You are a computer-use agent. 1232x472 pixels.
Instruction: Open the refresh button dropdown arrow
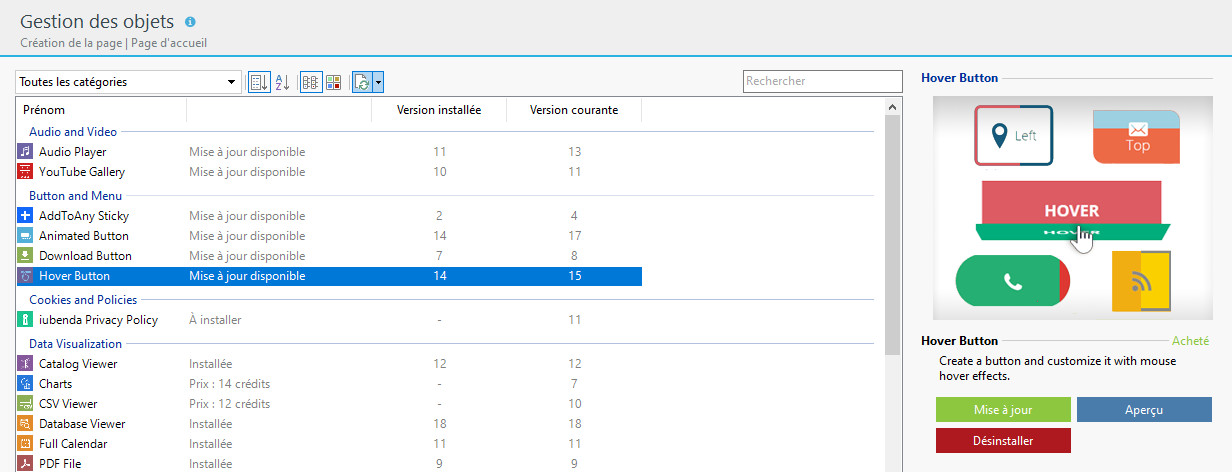(x=378, y=82)
